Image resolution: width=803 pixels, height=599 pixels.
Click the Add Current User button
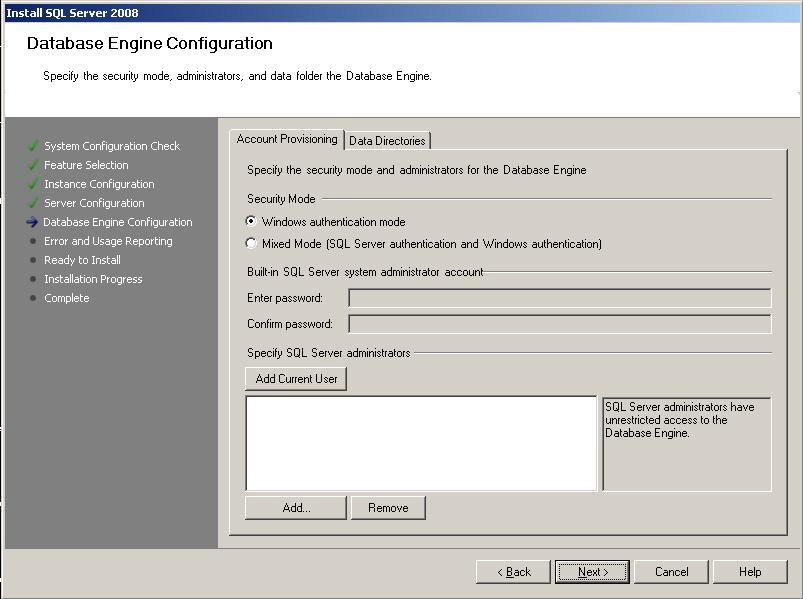tap(296, 379)
